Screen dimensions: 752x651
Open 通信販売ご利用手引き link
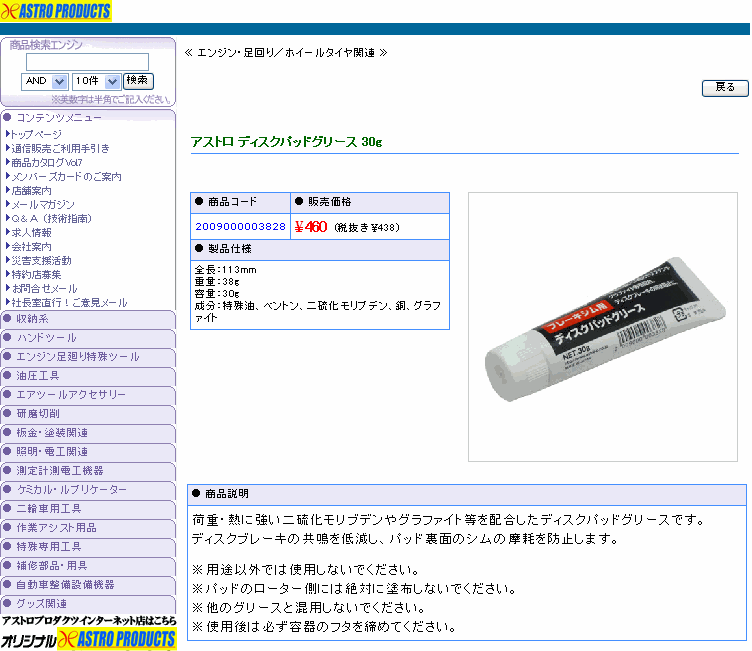point(60,148)
